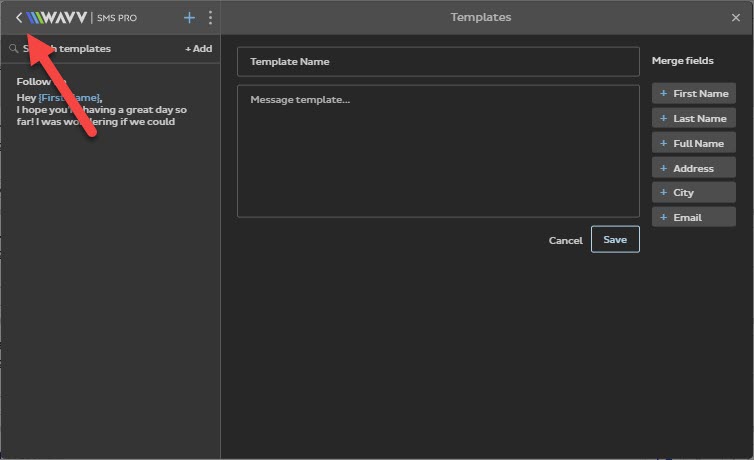The width and height of the screenshot is (754, 460).
Task: Add the City merge field
Action: click(x=693, y=192)
